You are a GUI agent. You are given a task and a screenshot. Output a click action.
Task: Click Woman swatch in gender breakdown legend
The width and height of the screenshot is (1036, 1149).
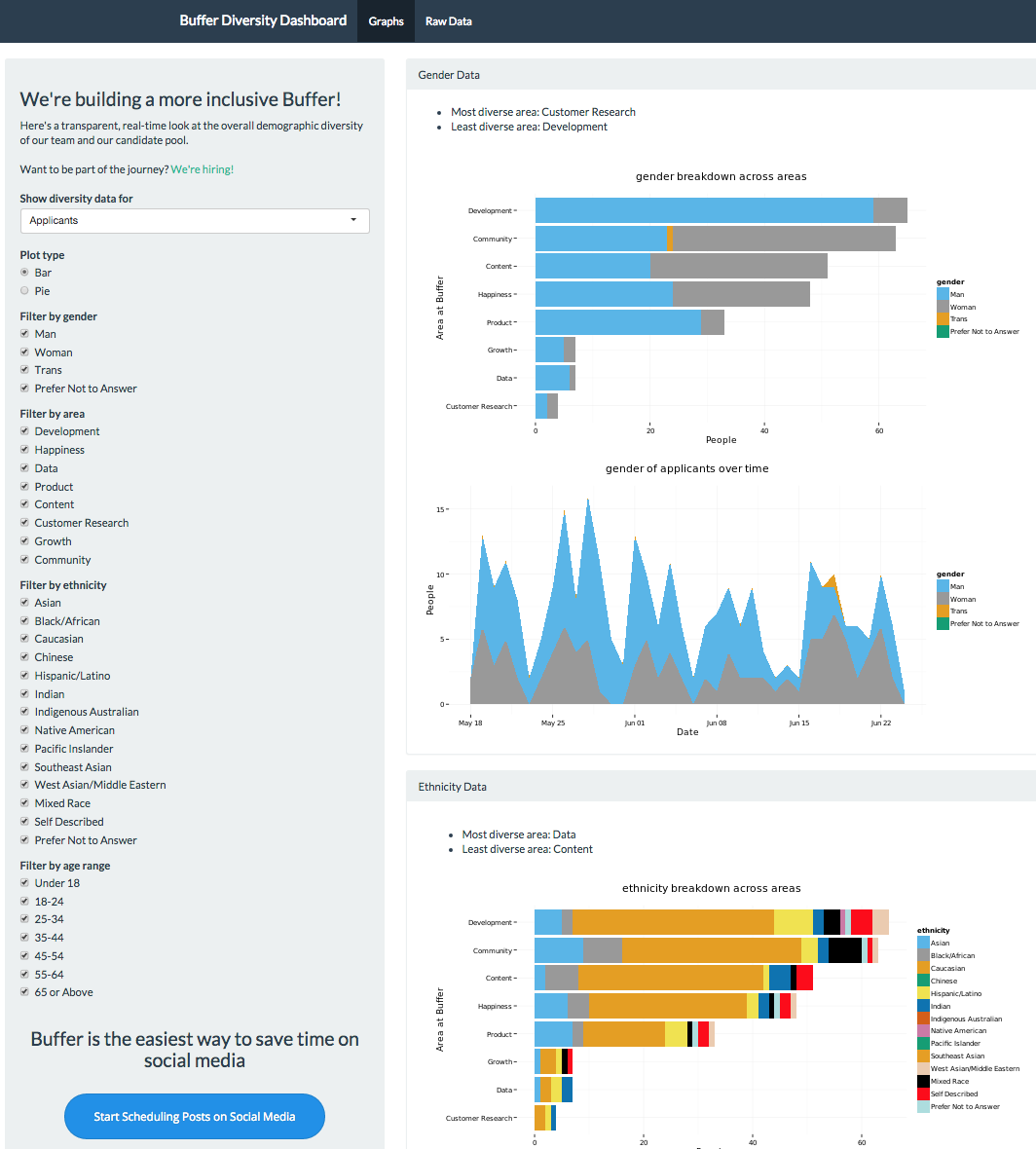943,307
